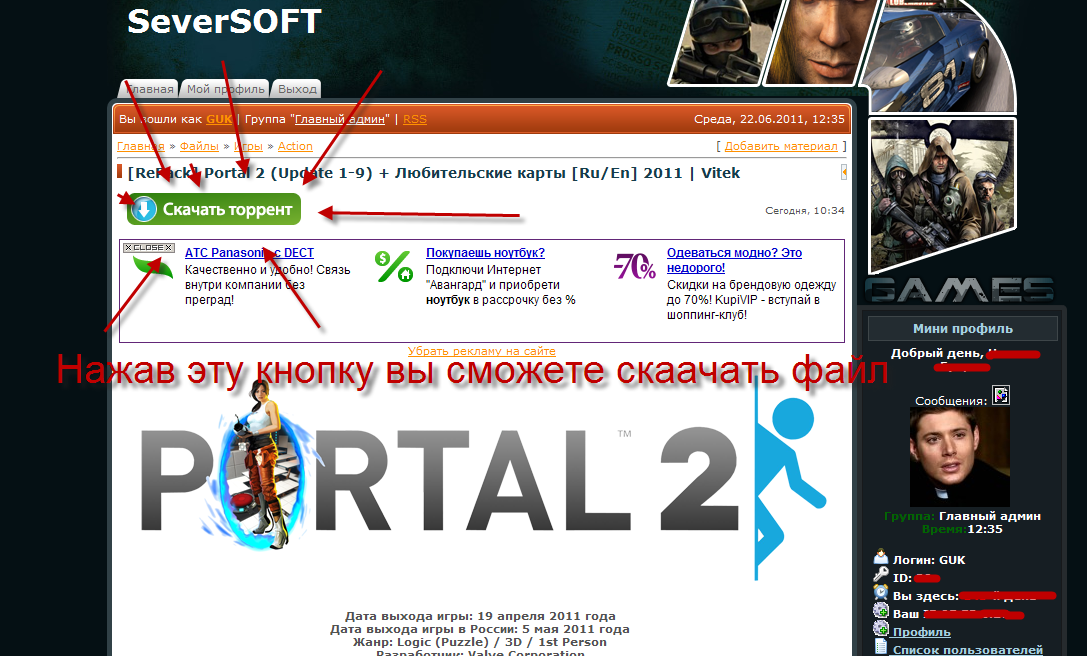Open the Главная navigation tab
The image size is (1087, 656).
pyautogui.click(x=149, y=89)
